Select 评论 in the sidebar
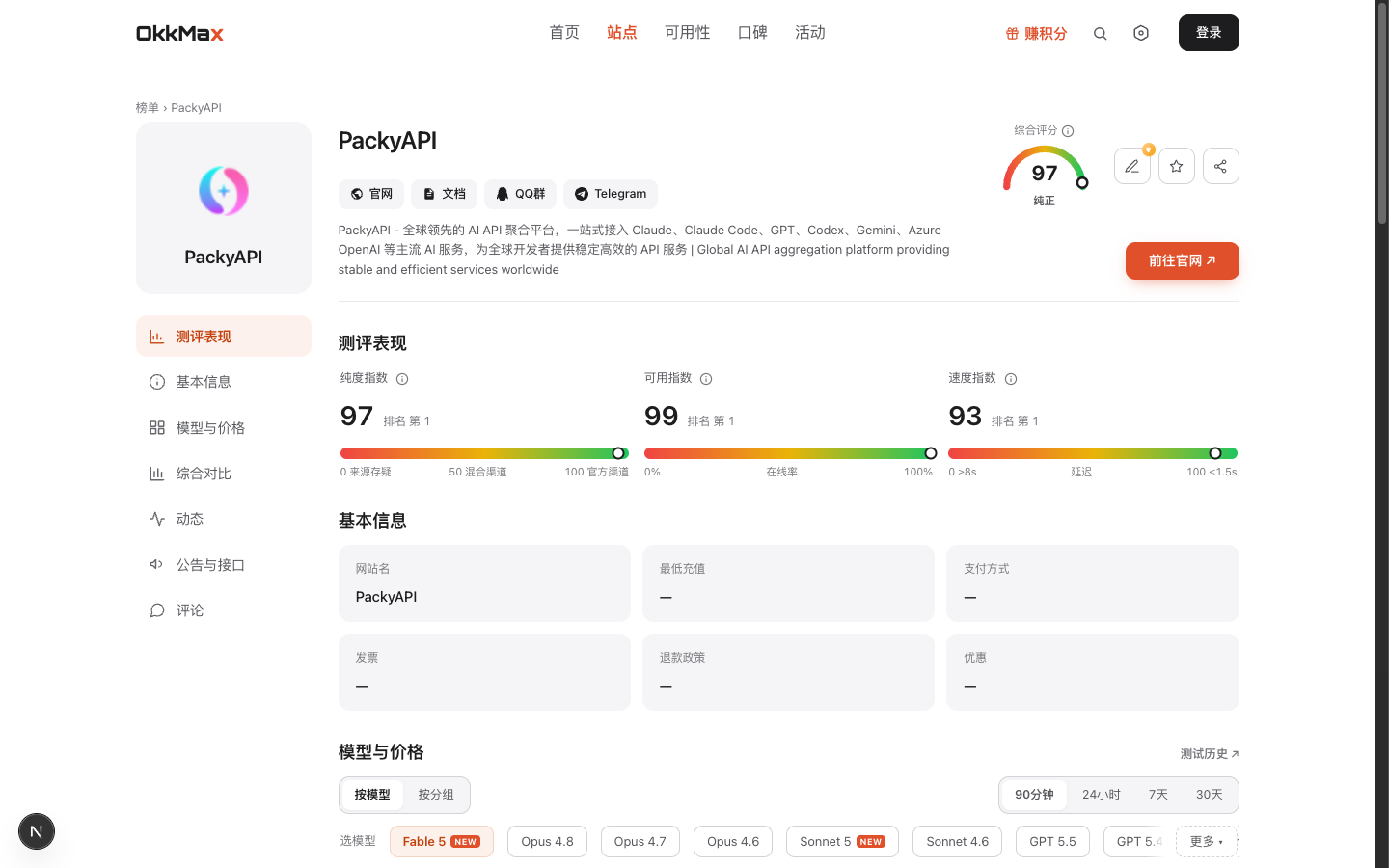Image resolution: width=1389 pixels, height=868 pixels. [x=224, y=610]
